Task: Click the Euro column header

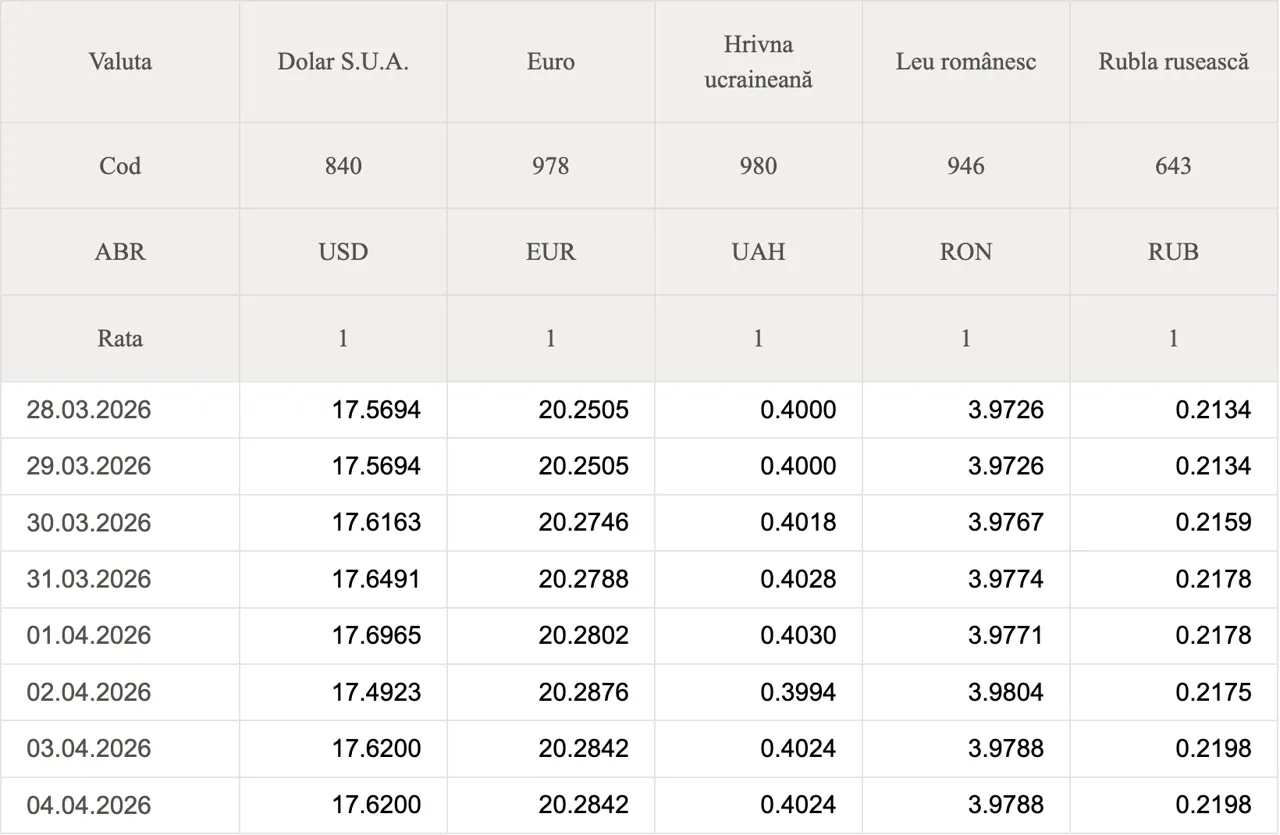Action: (x=551, y=62)
